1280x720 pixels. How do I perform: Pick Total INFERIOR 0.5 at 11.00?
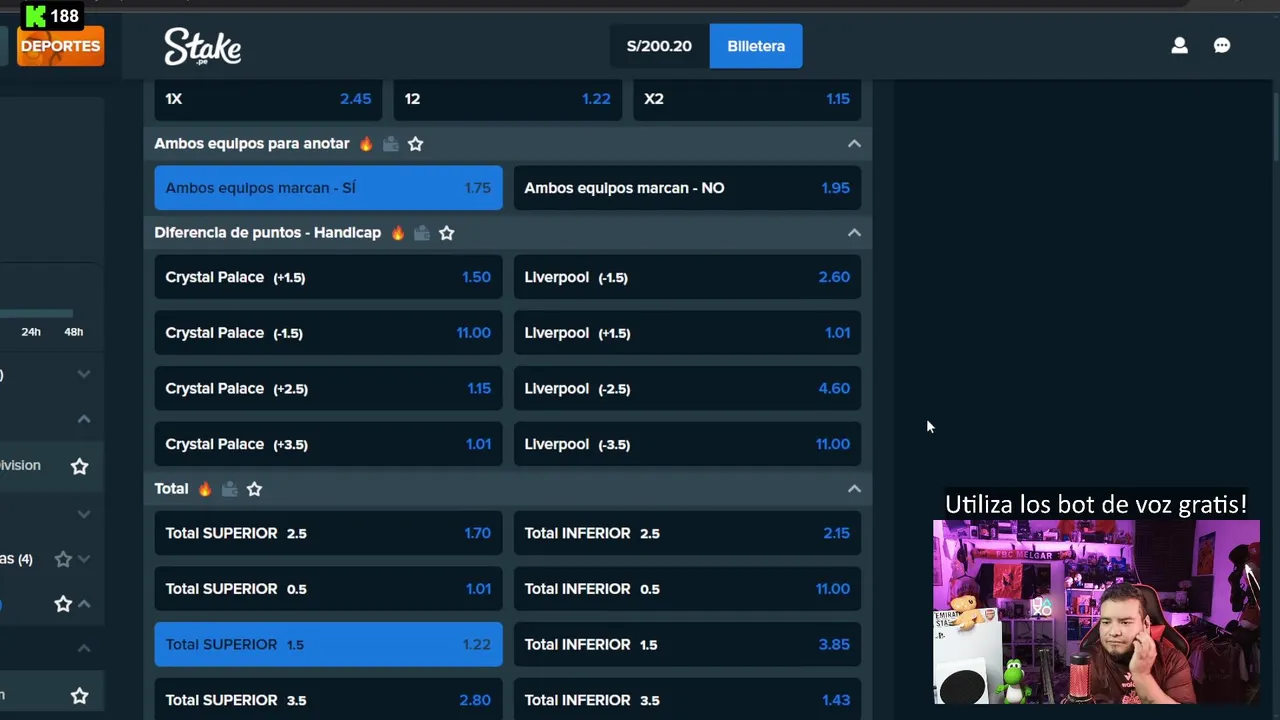pyautogui.click(x=687, y=589)
